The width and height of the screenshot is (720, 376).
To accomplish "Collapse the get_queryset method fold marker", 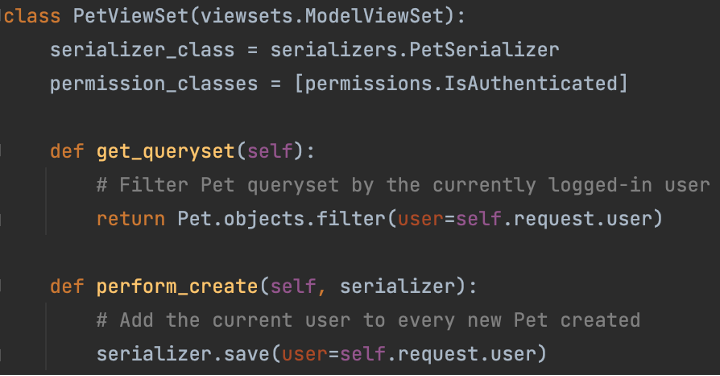I will 1,151.
